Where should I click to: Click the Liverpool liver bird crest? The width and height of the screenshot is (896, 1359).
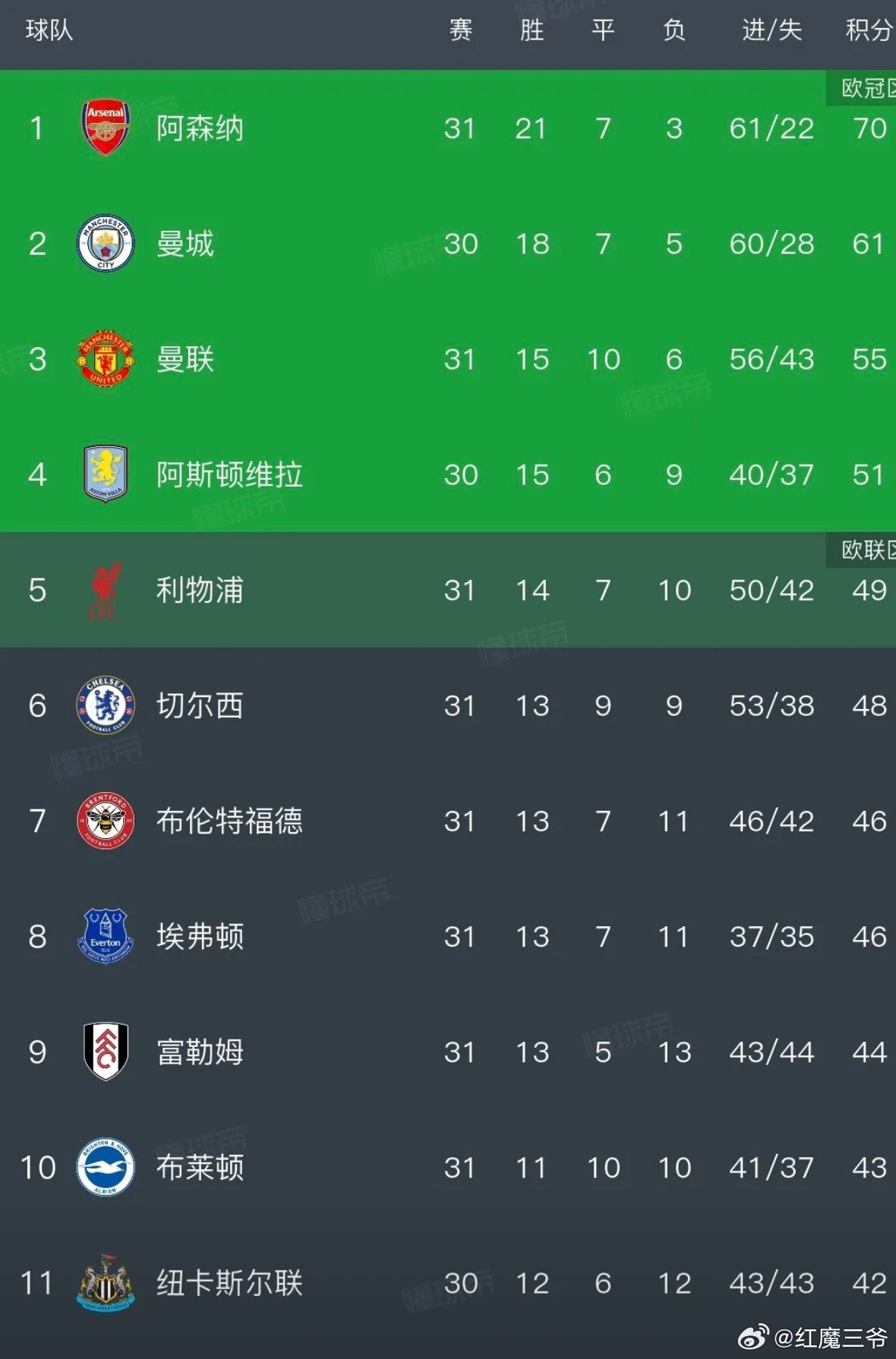click(x=106, y=590)
